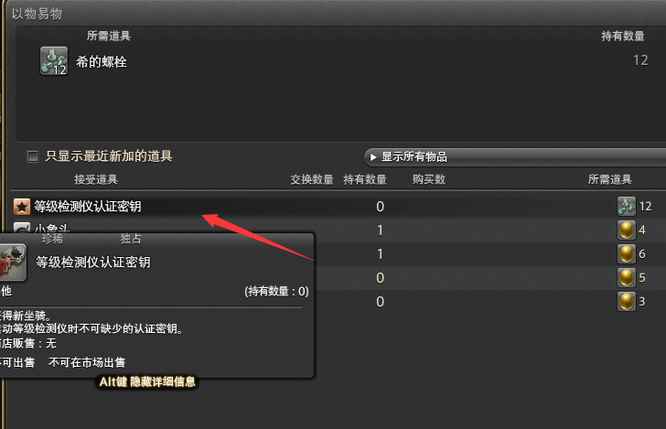Click the 希的螺栓 item name text
This screenshot has height=429, width=666.
point(102,62)
